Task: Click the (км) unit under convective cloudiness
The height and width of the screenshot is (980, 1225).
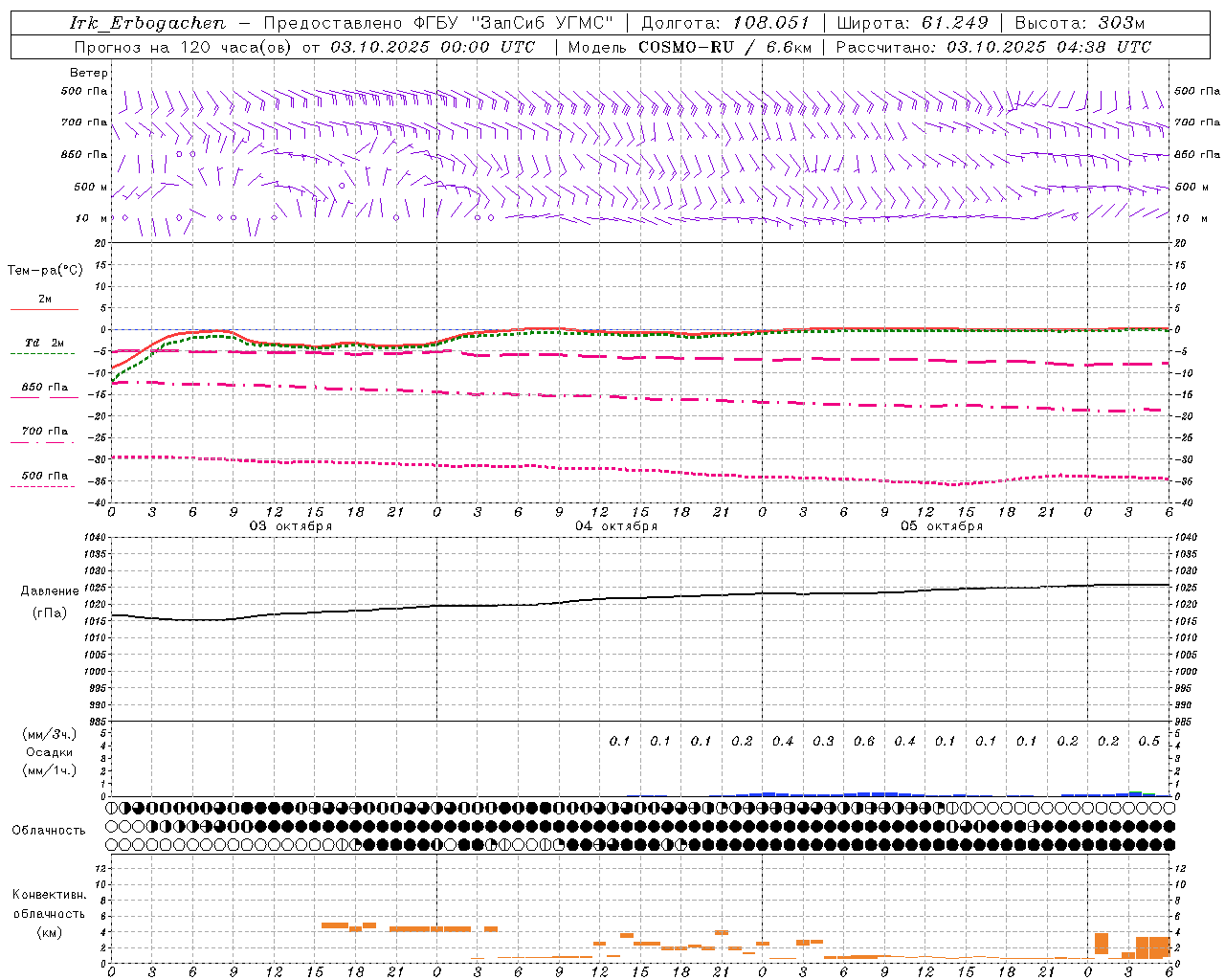Action: click(49, 932)
